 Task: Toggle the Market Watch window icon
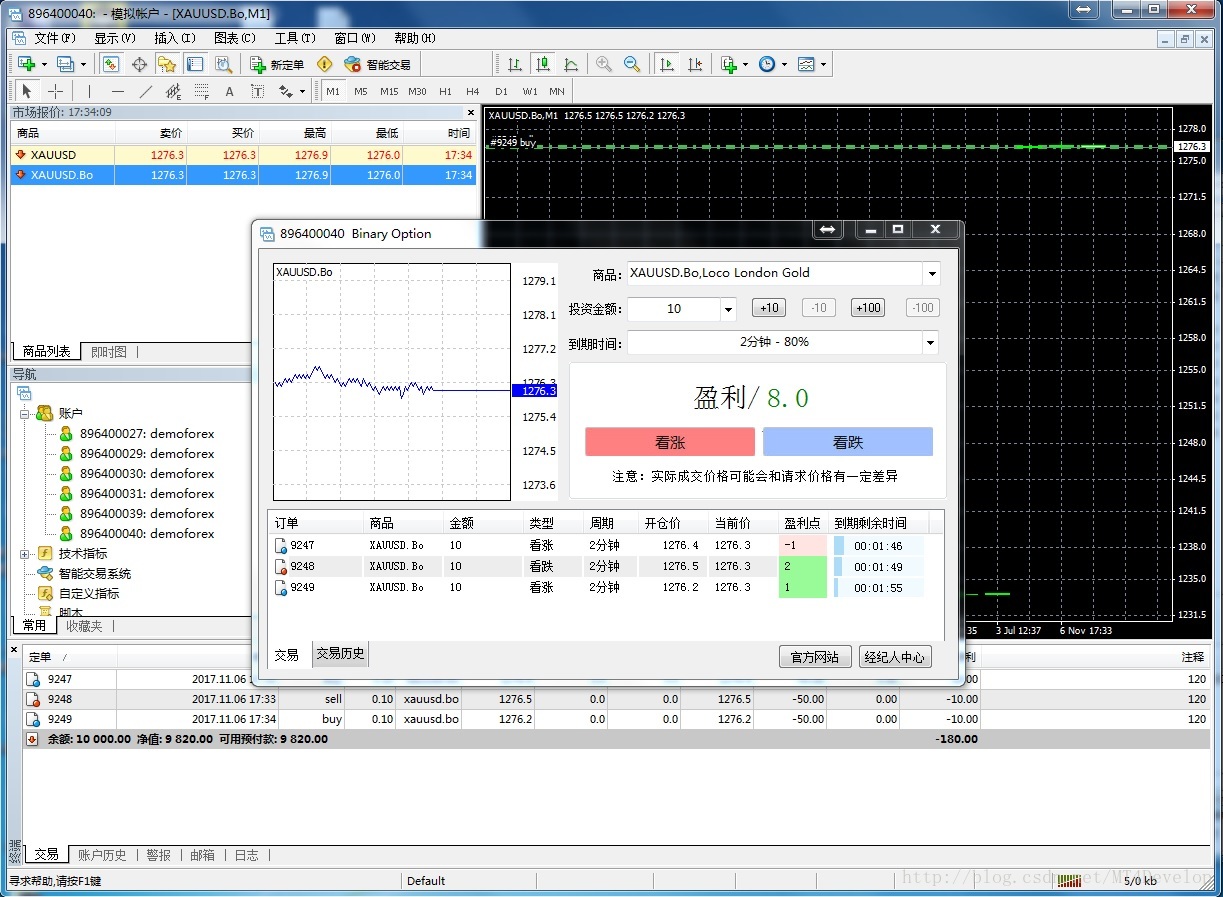coord(112,64)
